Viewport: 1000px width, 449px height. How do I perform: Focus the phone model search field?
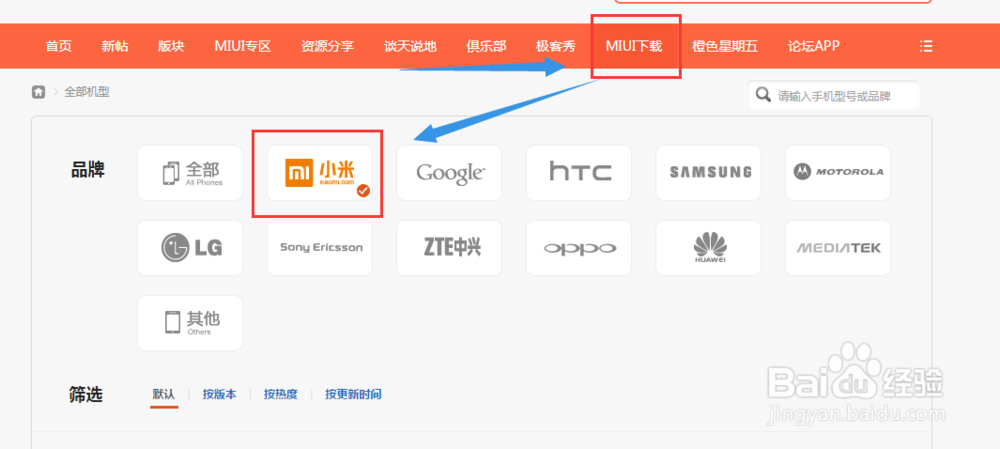(834, 96)
